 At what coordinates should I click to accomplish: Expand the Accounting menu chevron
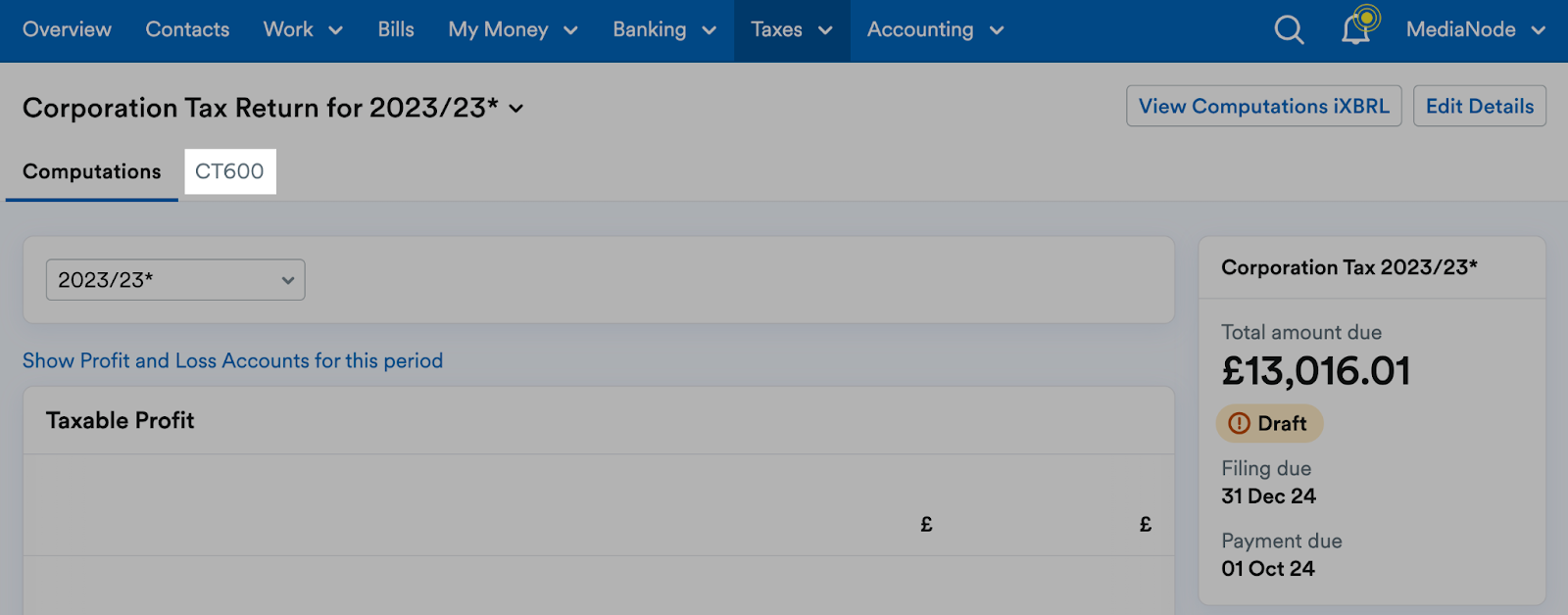click(x=998, y=30)
